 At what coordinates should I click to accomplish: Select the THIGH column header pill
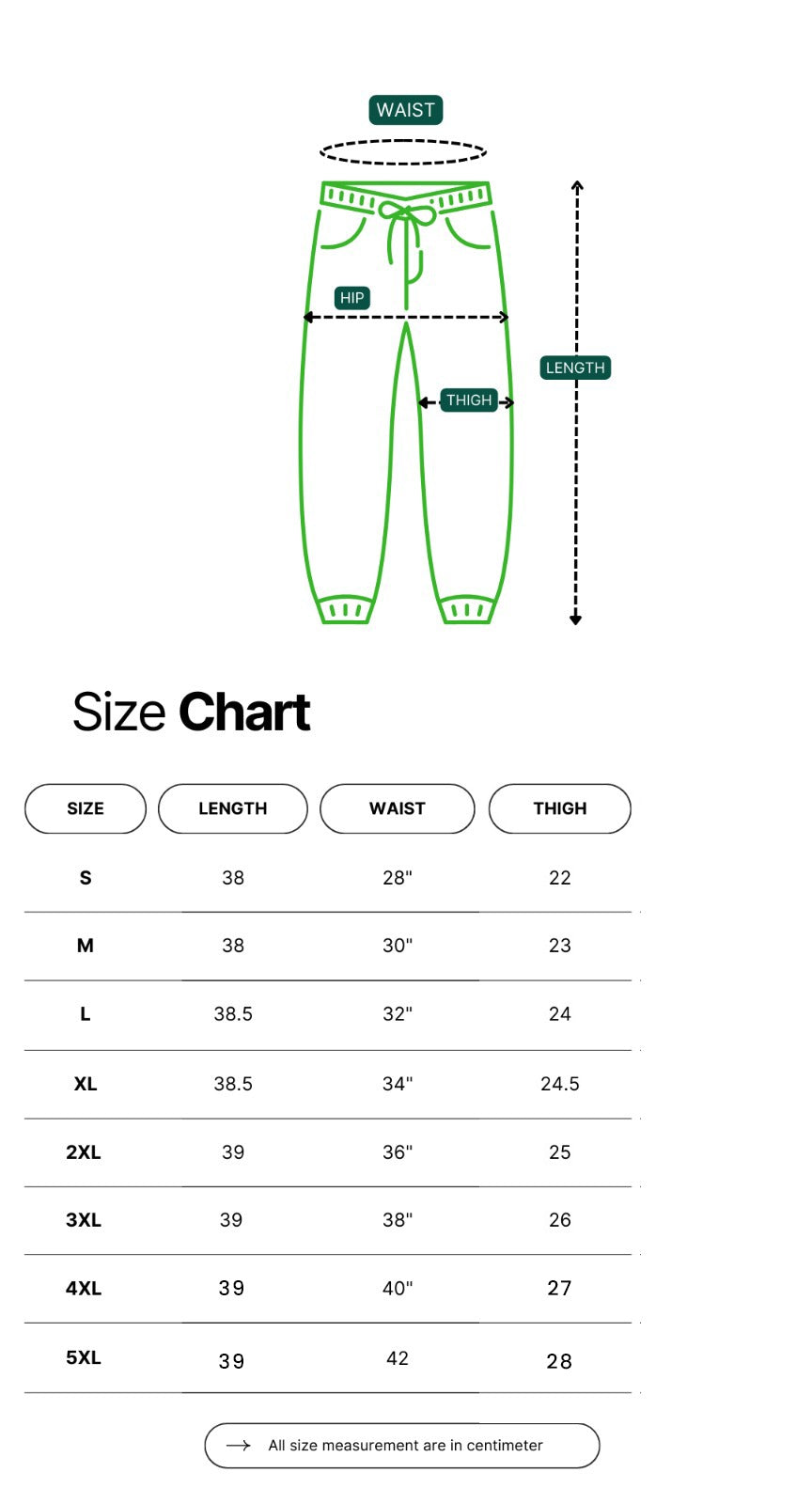click(560, 808)
